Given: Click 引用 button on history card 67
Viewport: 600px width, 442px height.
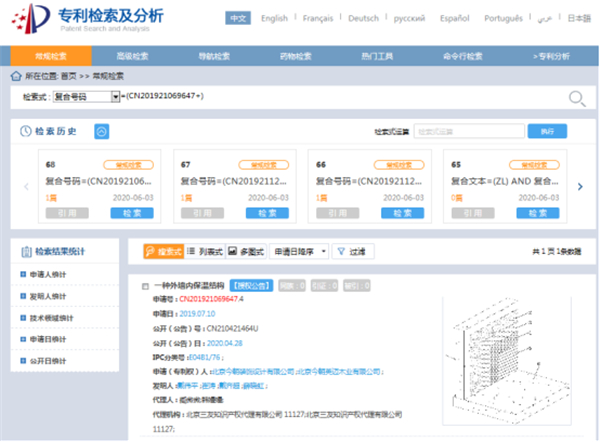Looking at the screenshot, I should [202, 213].
